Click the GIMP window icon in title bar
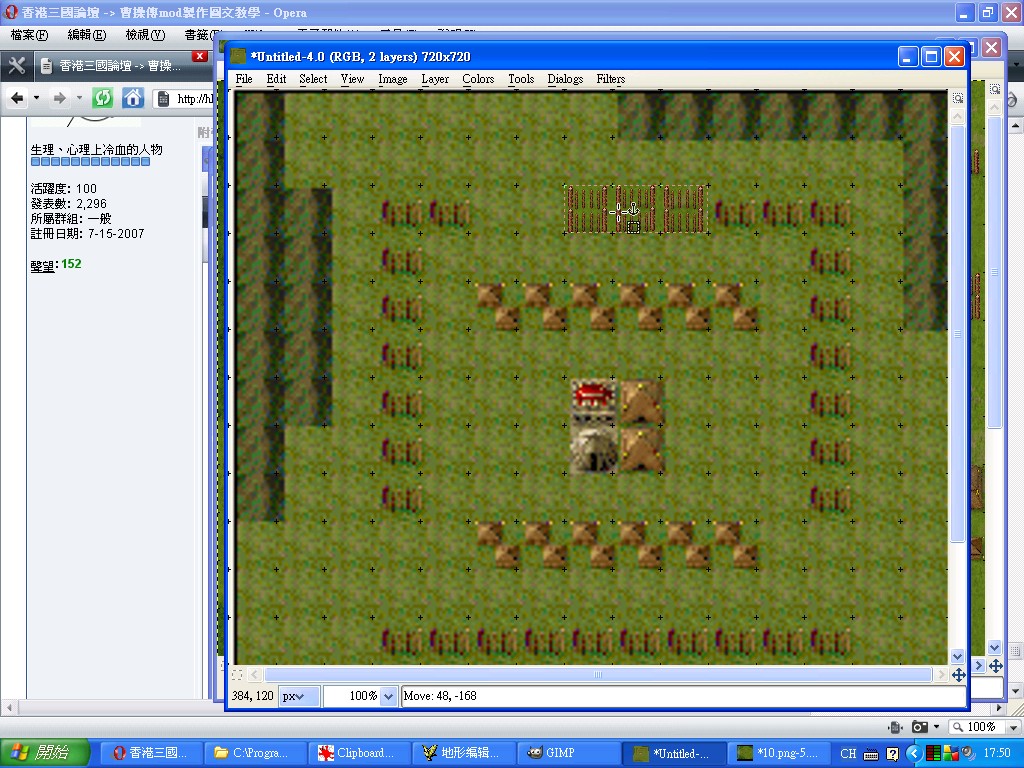 239,57
